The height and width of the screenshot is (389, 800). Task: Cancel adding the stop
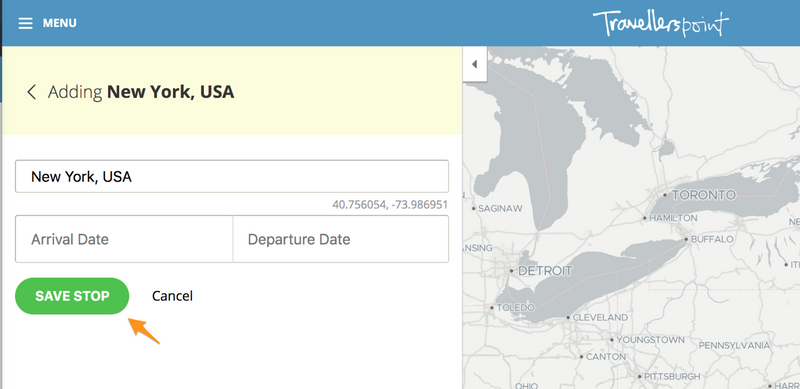[x=172, y=296]
